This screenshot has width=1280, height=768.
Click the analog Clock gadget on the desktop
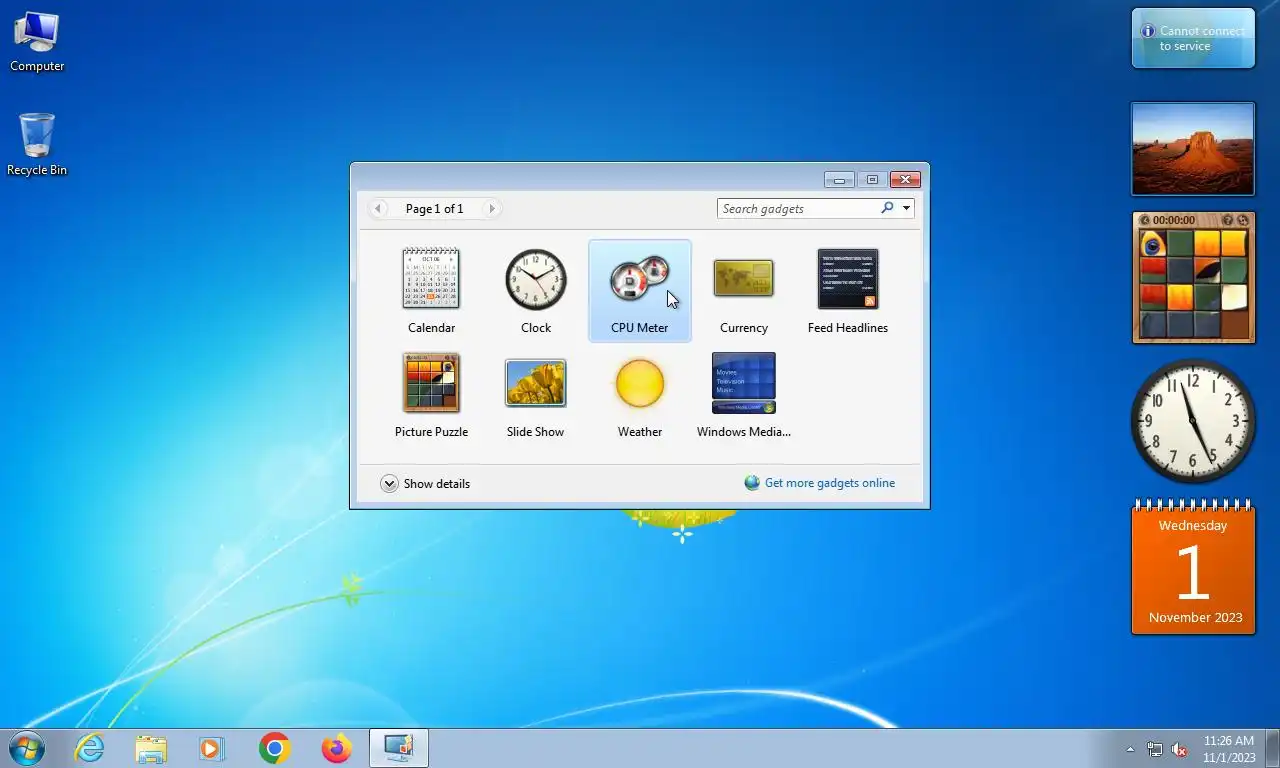[1193, 420]
